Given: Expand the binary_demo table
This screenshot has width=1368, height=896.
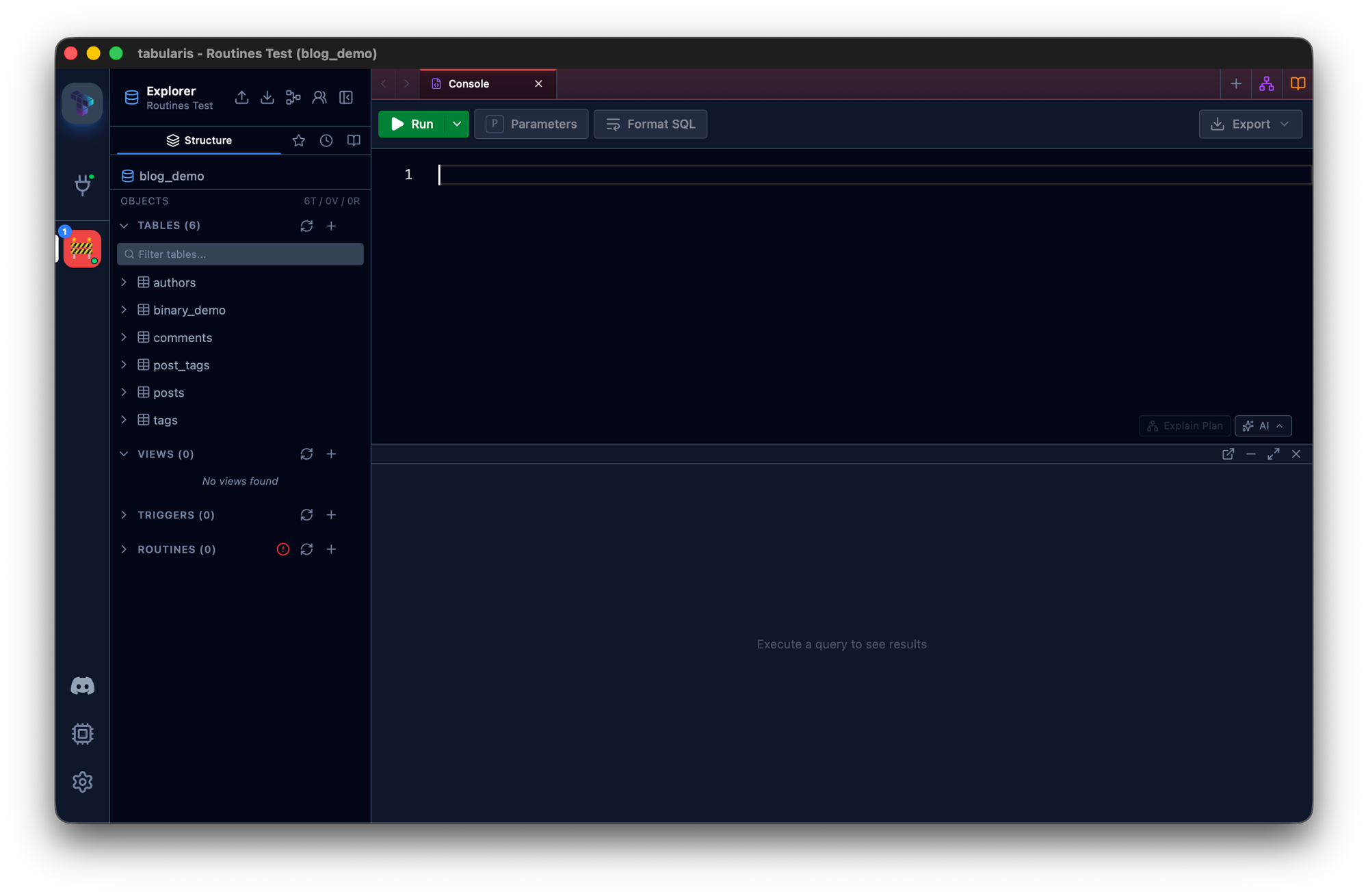Looking at the screenshot, I should coord(124,310).
